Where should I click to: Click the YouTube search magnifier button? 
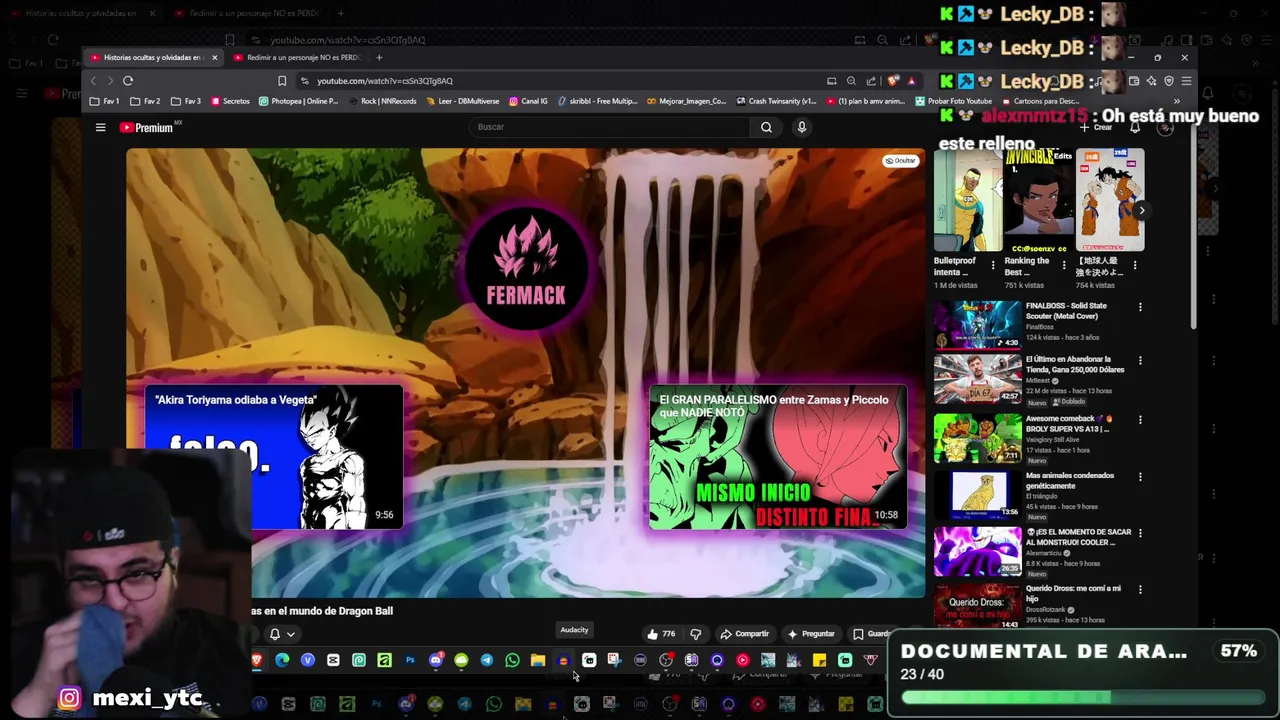[x=766, y=127]
